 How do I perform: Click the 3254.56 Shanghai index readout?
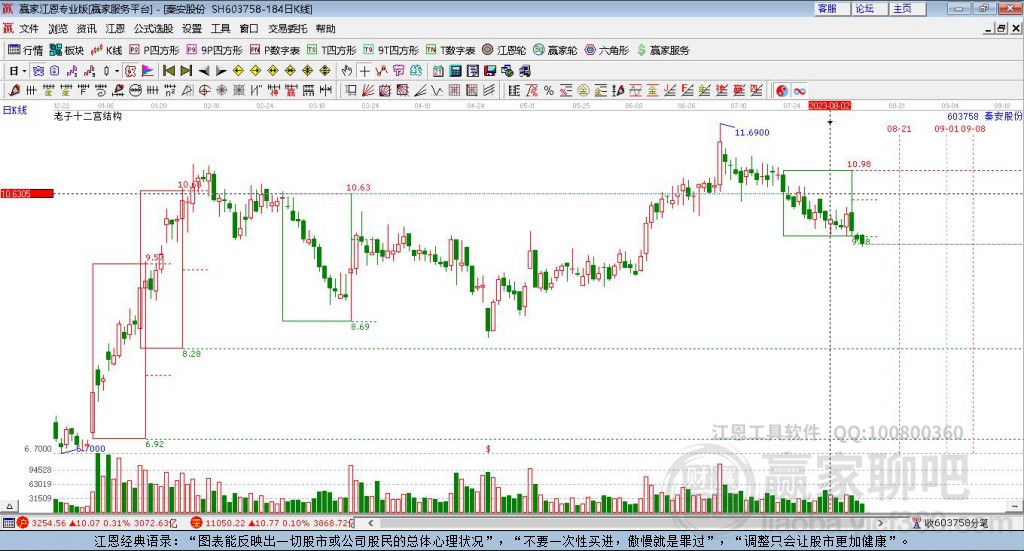point(48,523)
